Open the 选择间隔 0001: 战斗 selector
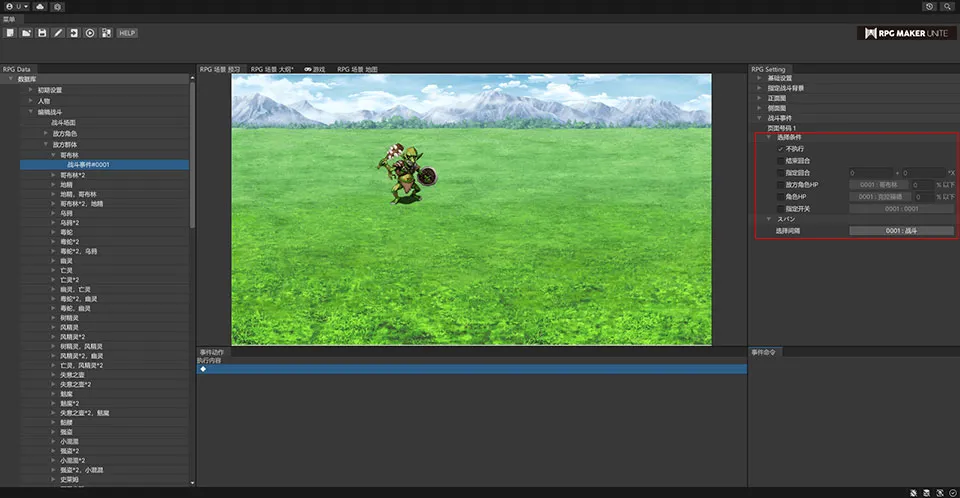This screenshot has height=498, width=960. (901, 231)
